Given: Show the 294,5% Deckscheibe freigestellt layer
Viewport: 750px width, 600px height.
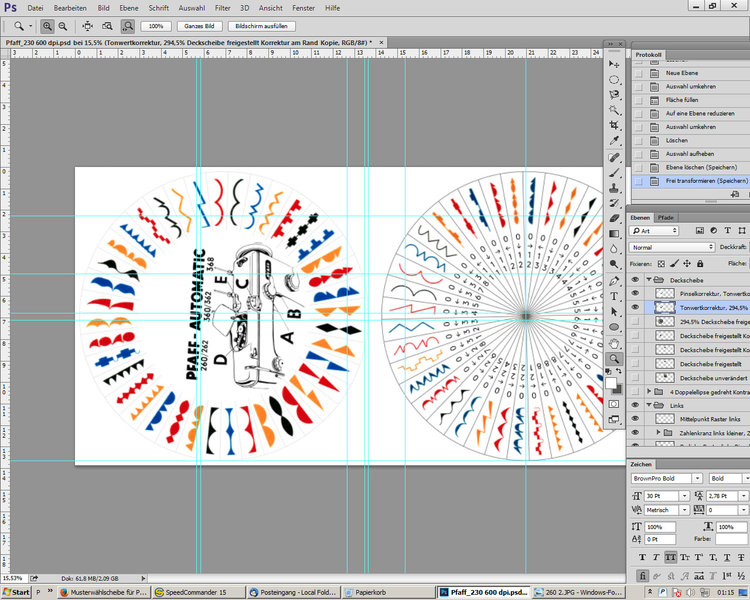Looking at the screenshot, I should 635,322.
